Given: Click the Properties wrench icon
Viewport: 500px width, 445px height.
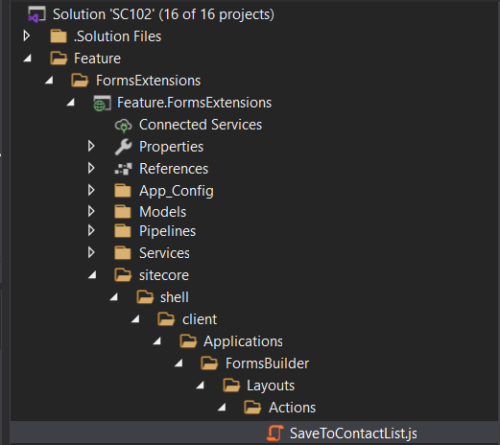Looking at the screenshot, I should click(x=123, y=147).
